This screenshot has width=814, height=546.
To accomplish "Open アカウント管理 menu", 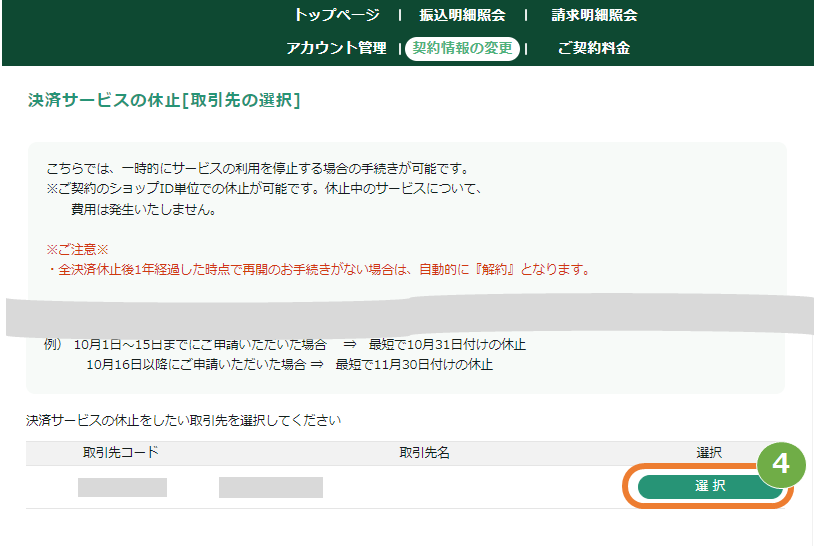I will (336, 48).
